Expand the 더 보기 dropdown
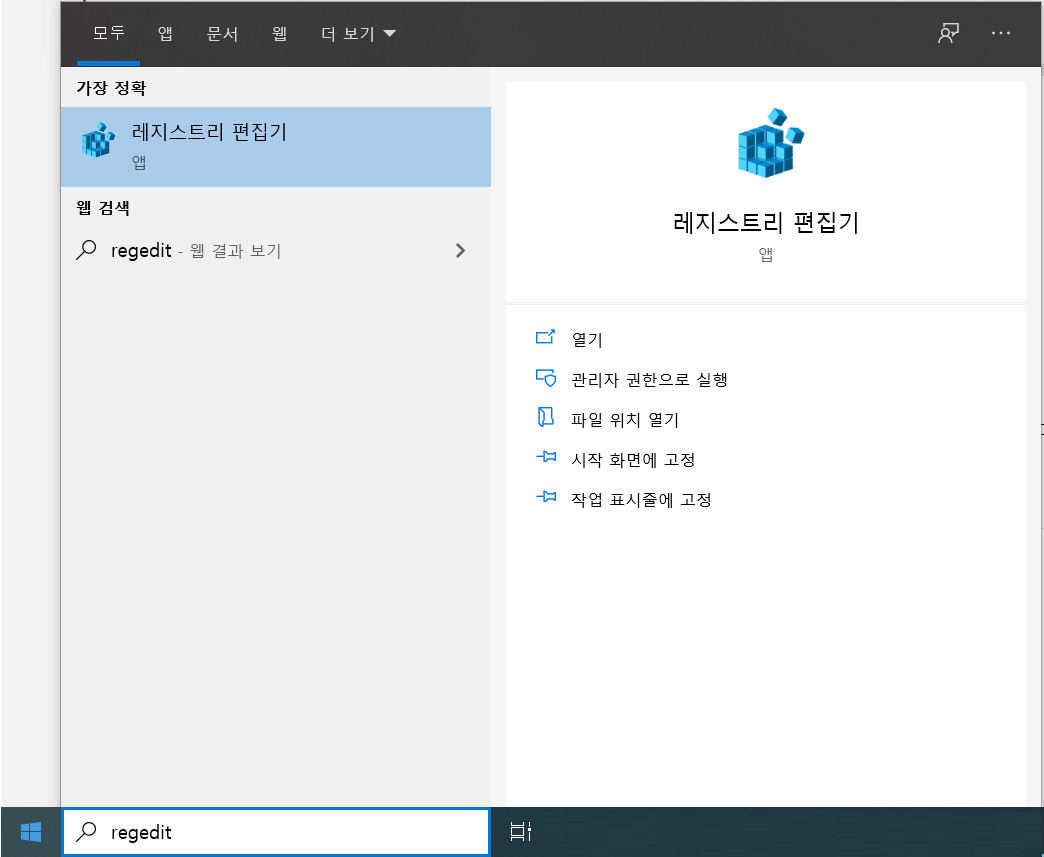This screenshot has width=1044, height=857. [358, 34]
